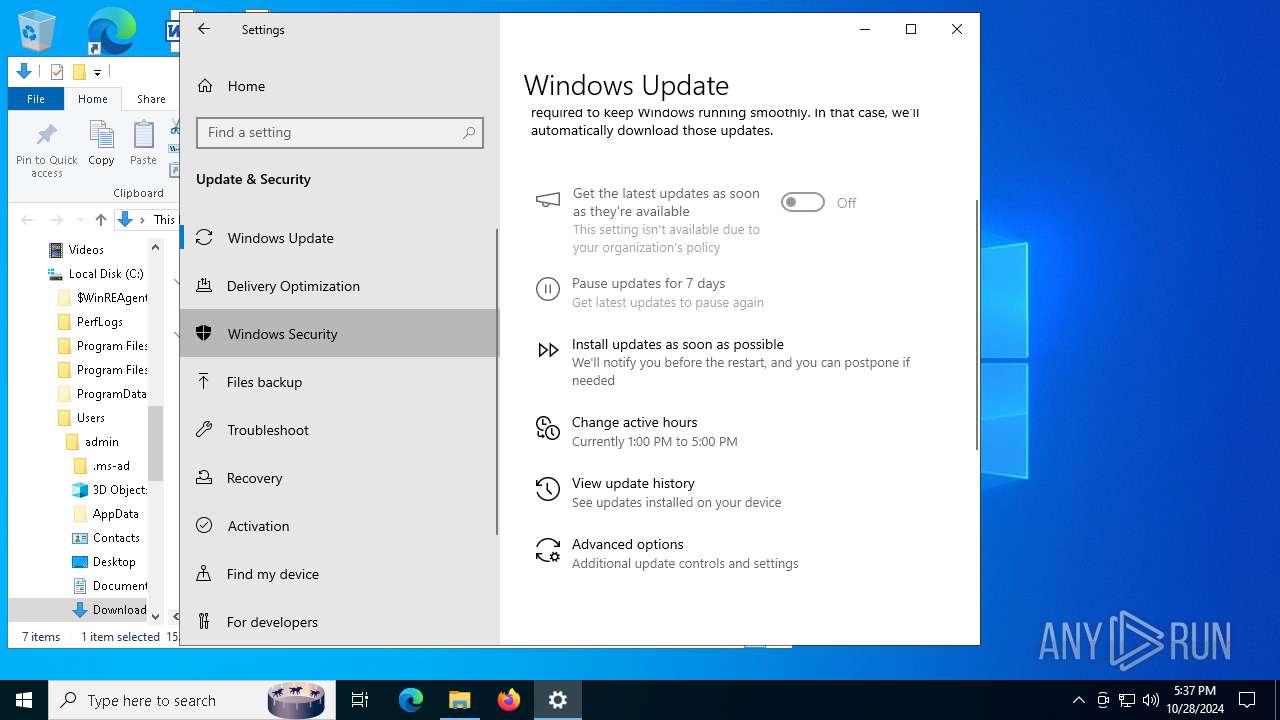Click the Explorer navigation Back arrow

point(28,220)
